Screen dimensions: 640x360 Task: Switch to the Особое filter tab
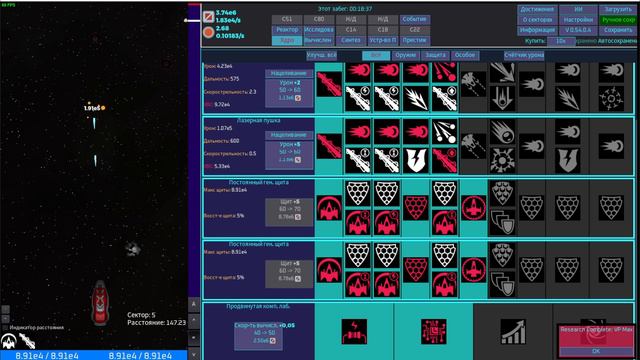[465, 55]
